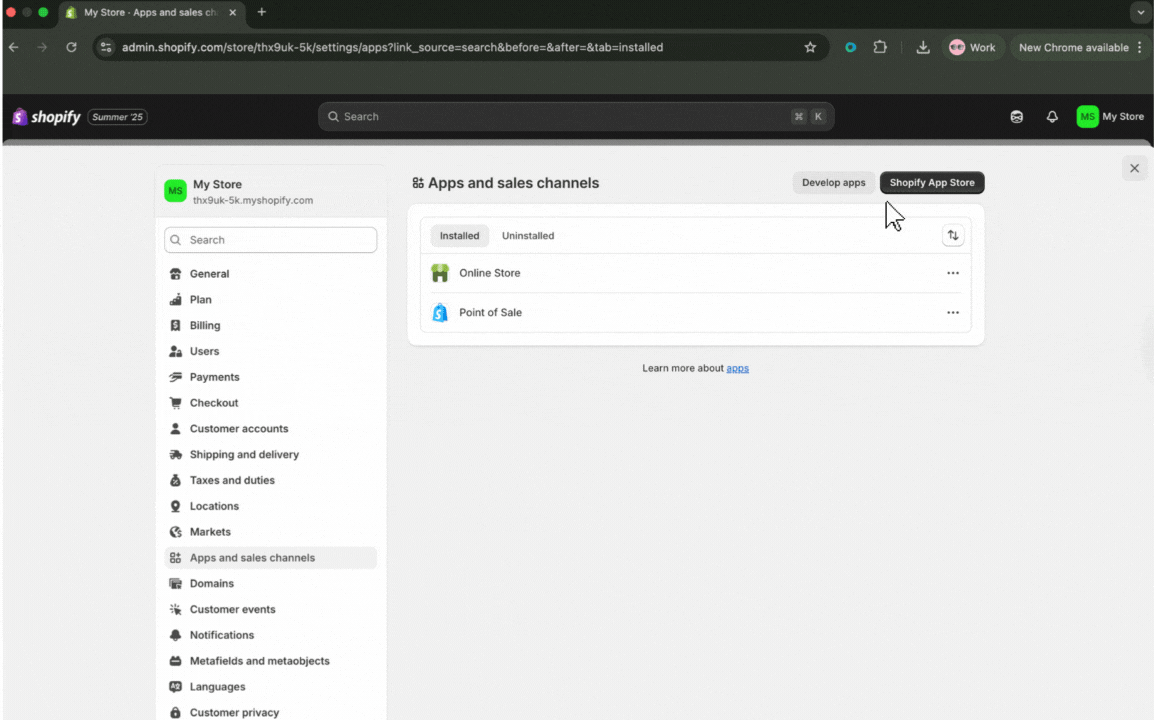The width and height of the screenshot is (1154, 720).
Task: Follow the 'apps' learn more link
Action: (x=737, y=368)
